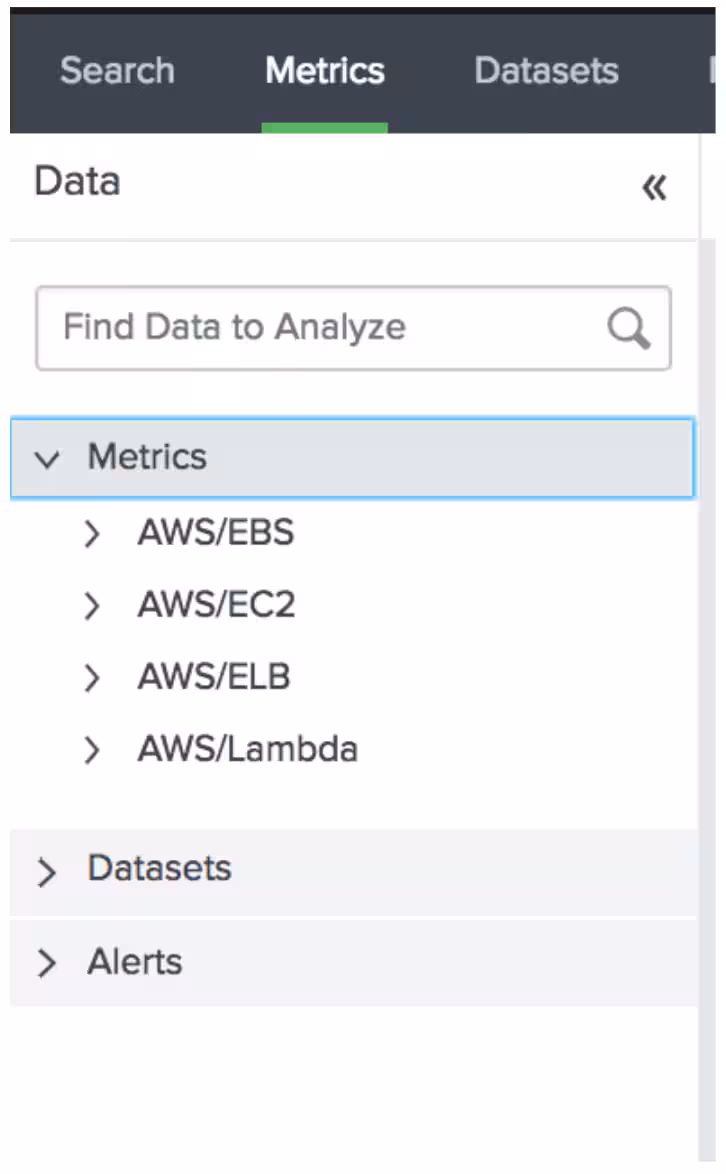
Task: Select the AWS/ELB metric label
Action: point(214,678)
